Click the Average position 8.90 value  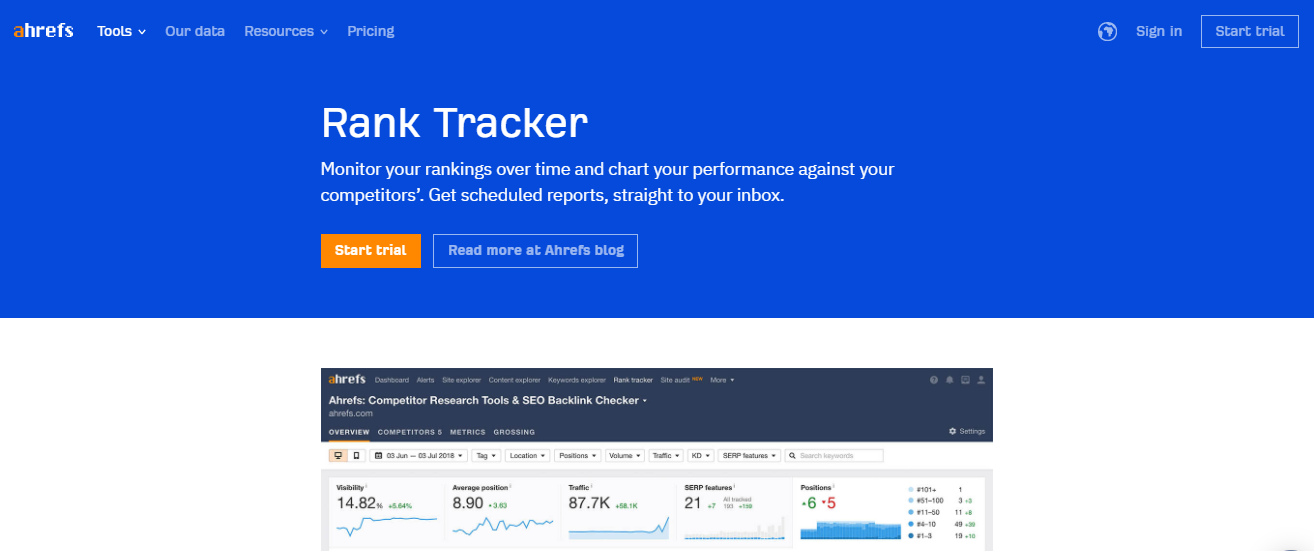[x=469, y=503]
